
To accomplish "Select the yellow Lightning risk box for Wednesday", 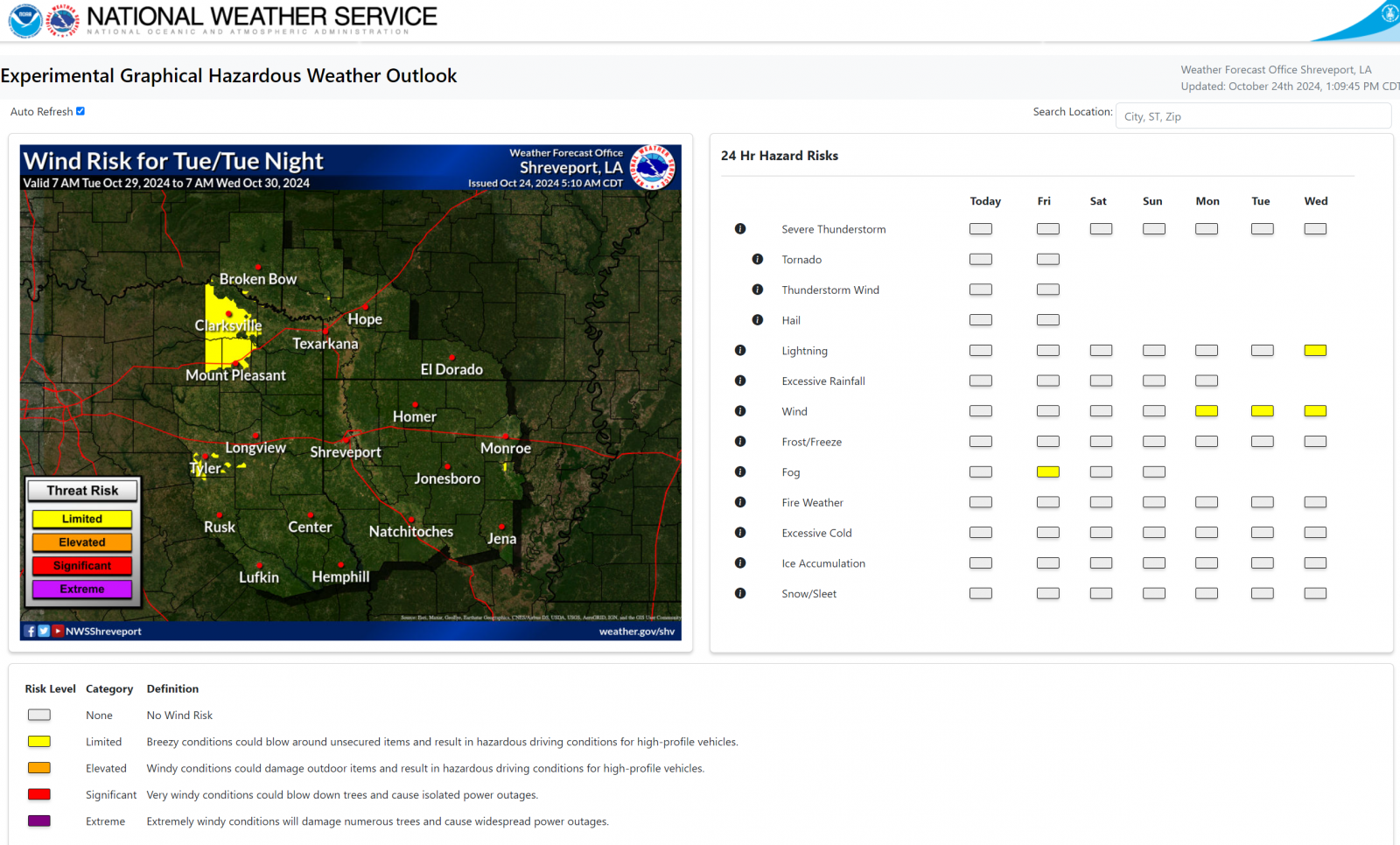I will click(x=1315, y=350).
